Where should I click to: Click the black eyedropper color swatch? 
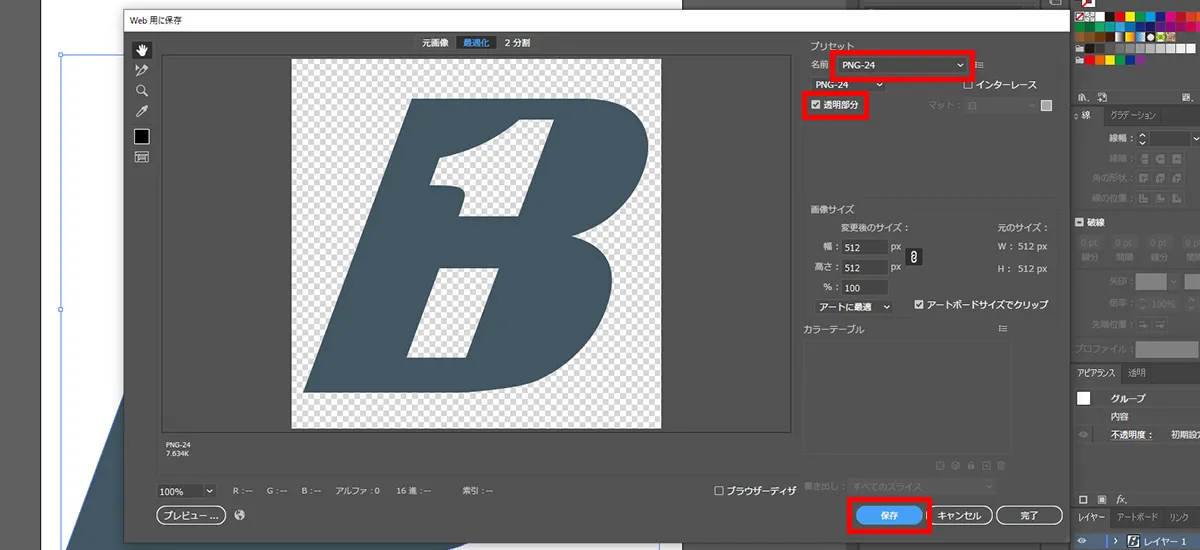[x=142, y=136]
